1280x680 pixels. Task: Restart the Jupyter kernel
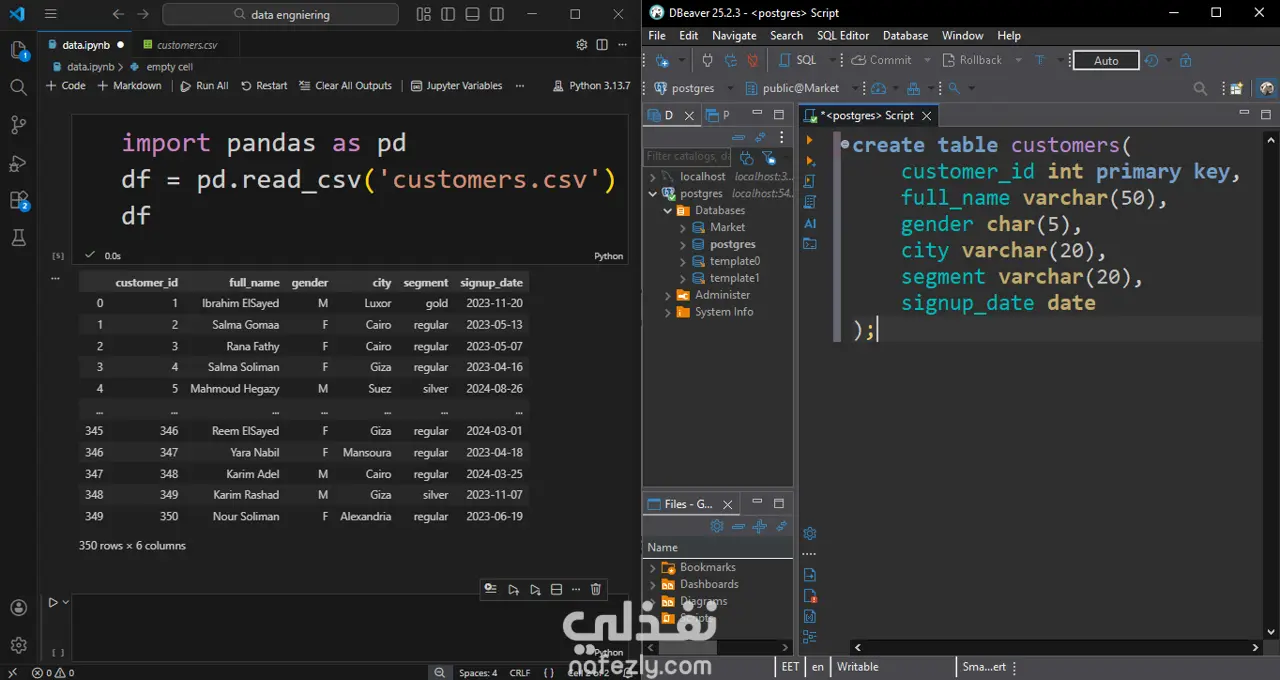tap(264, 86)
